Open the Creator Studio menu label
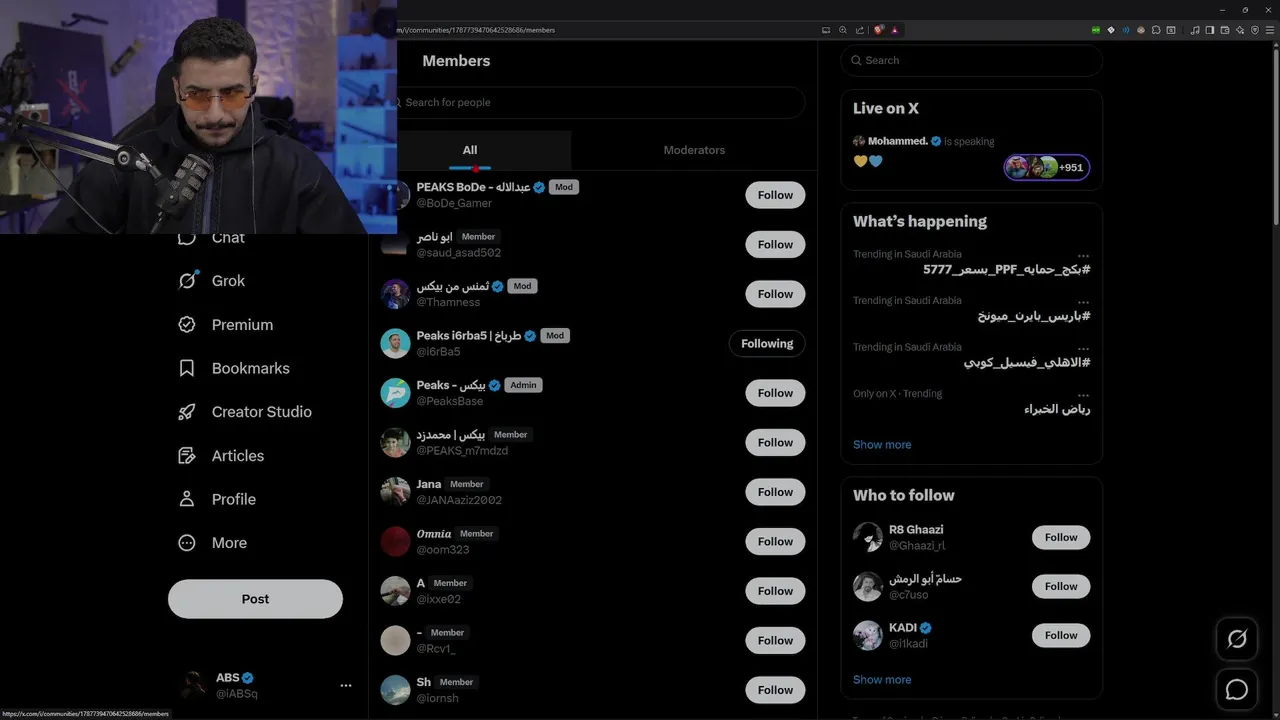The height and width of the screenshot is (720, 1280). [x=262, y=412]
